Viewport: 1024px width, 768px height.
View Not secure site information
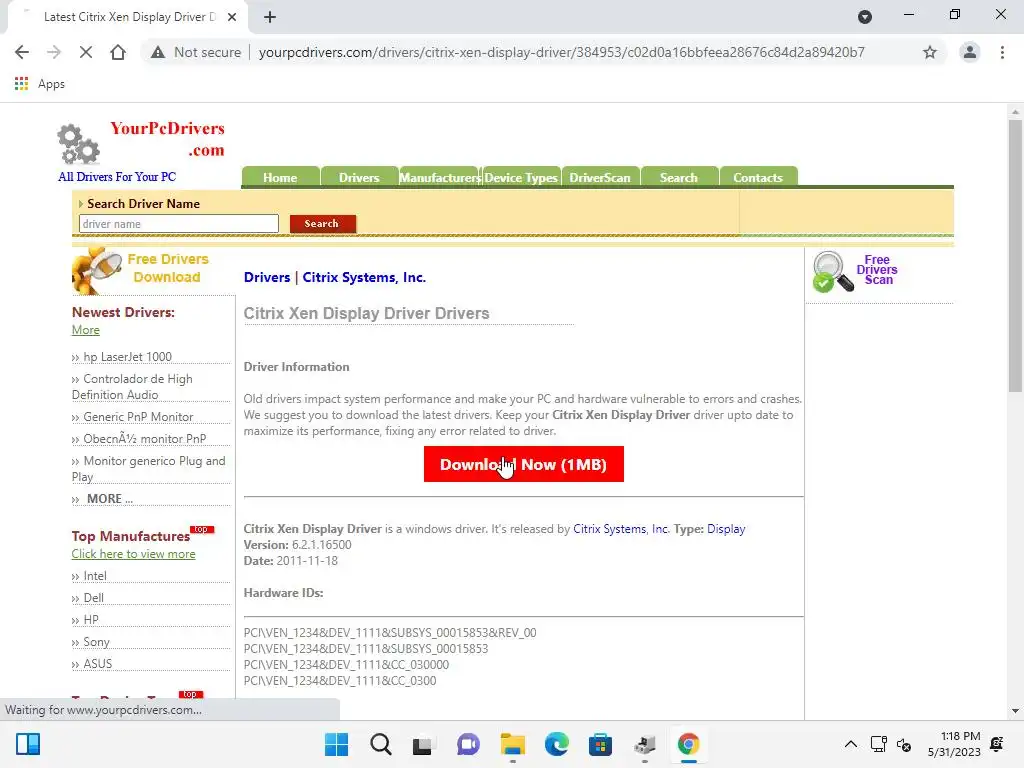pos(195,52)
